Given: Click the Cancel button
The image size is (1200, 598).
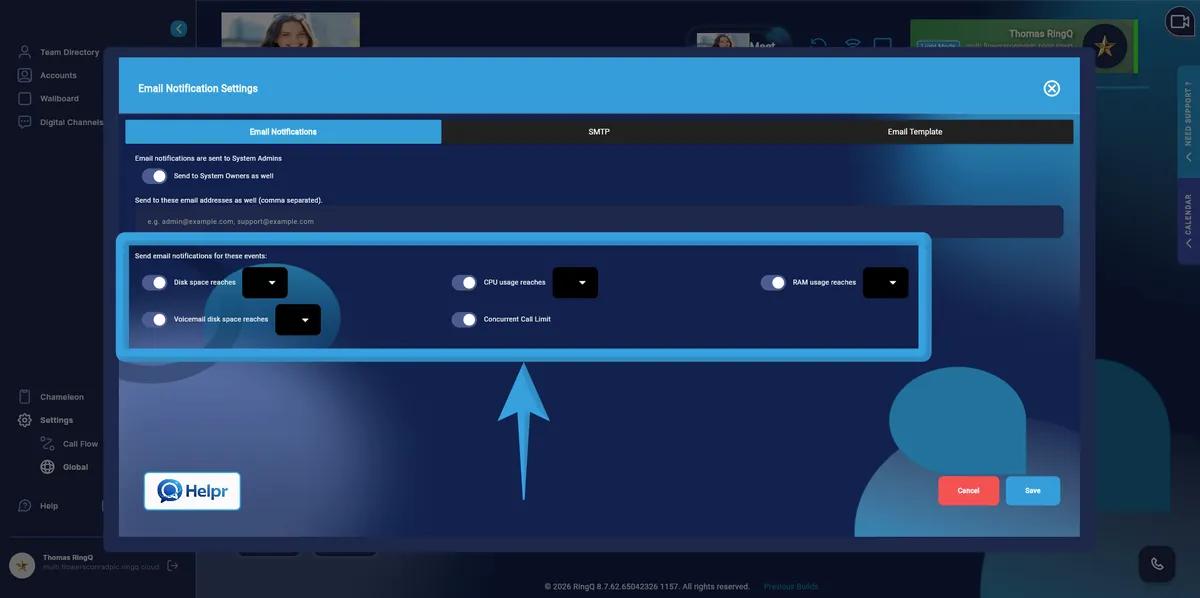Looking at the screenshot, I should (x=968, y=491).
